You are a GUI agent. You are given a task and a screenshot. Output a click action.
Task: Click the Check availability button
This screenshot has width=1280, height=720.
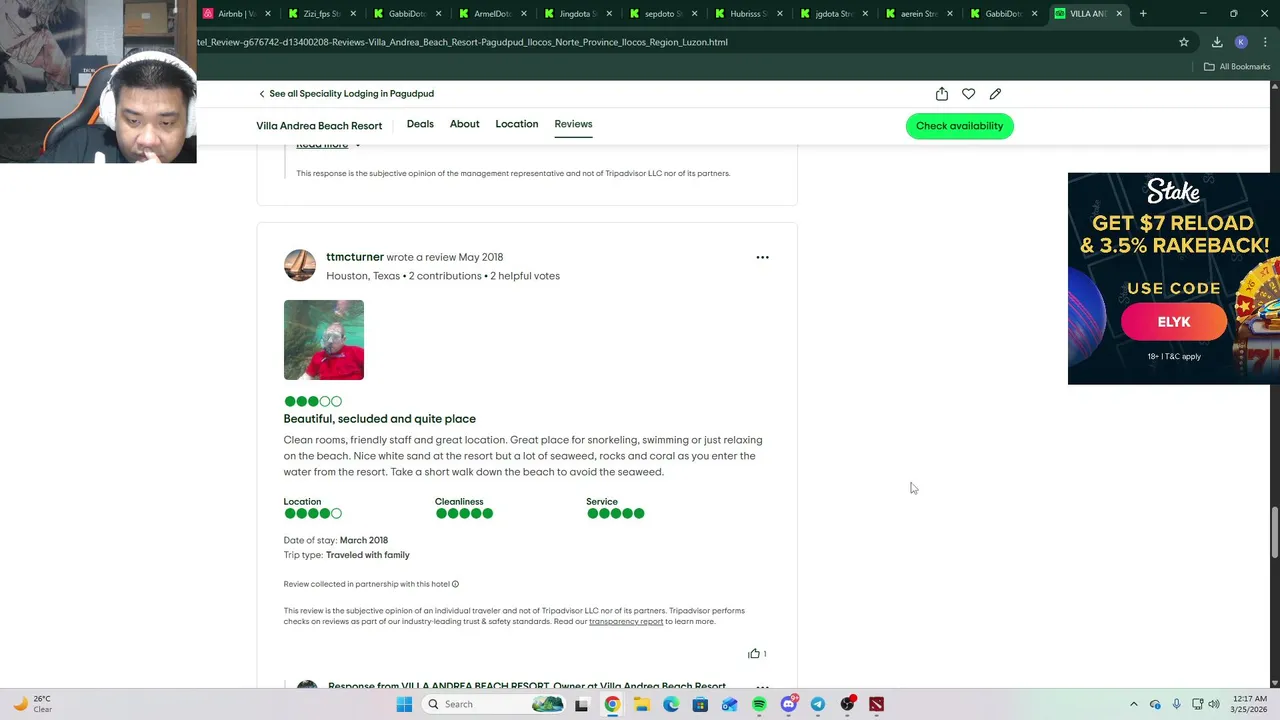(x=959, y=126)
